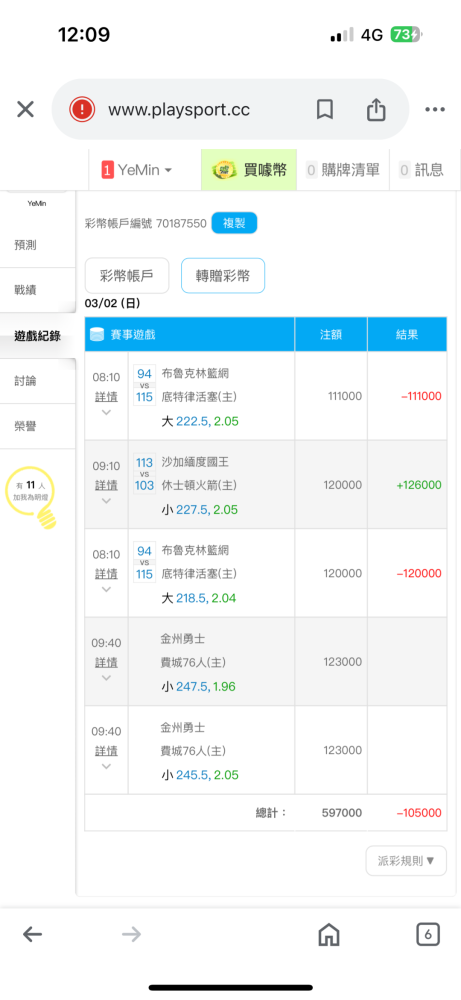Tap the home icon in bottom bar
461x1000 pixels.
click(x=328, y=935)
